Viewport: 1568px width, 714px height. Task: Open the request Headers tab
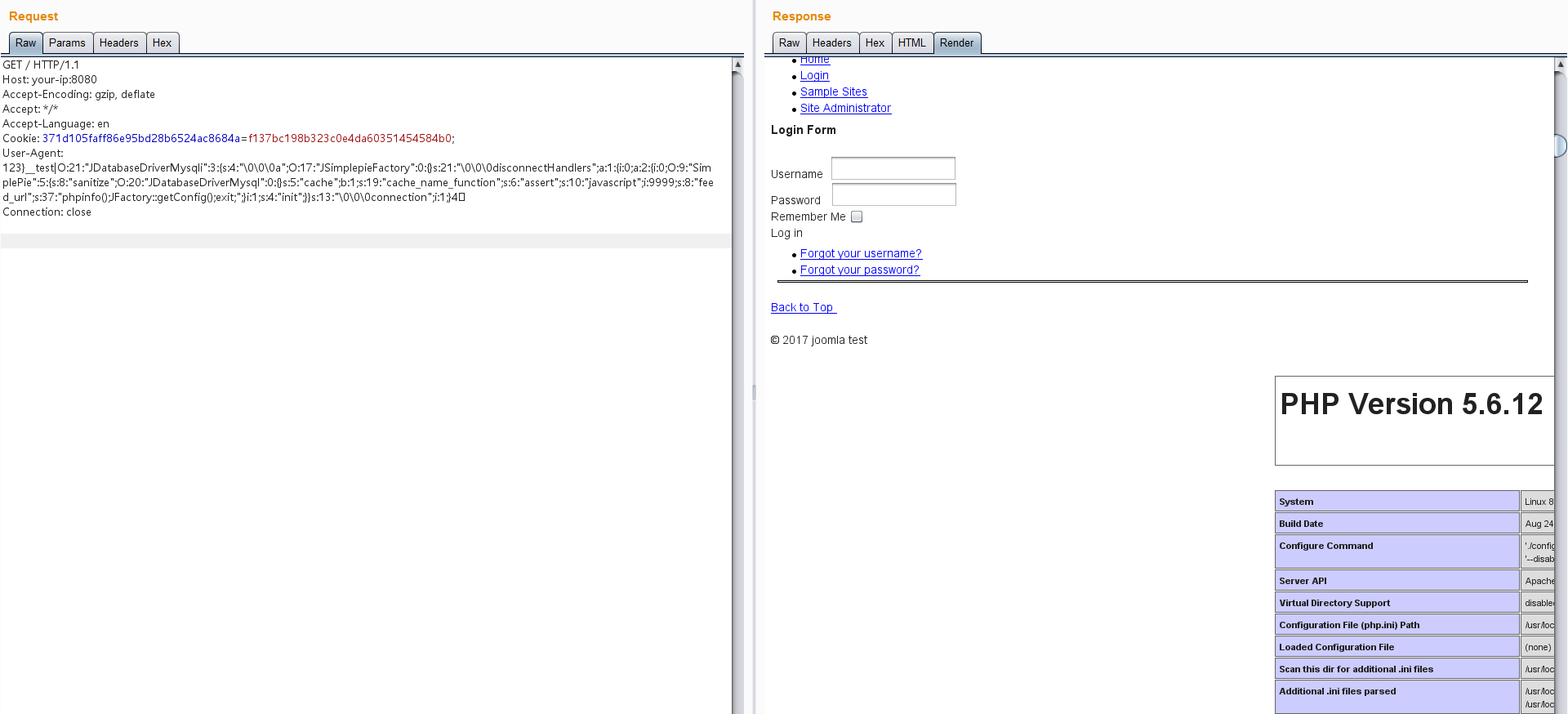(x=118, y=43)
